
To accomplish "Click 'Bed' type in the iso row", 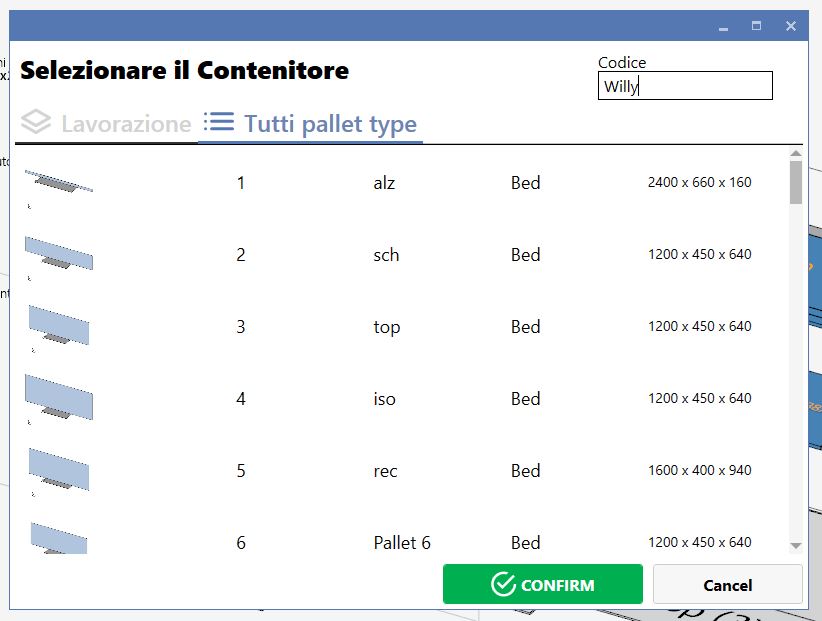I will (x=526, y=399).
